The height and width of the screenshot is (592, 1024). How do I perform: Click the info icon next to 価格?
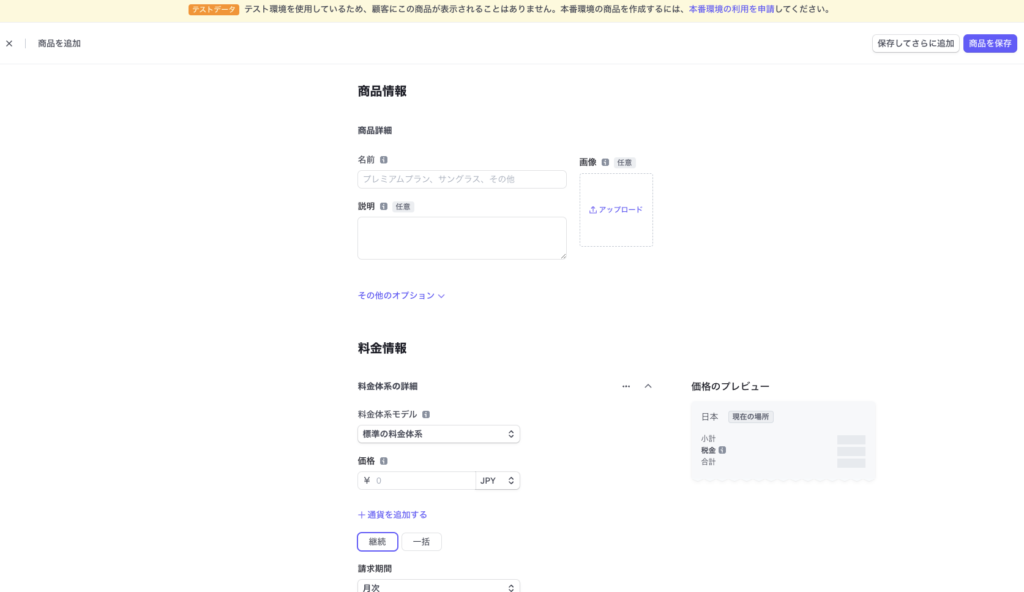pyautogui.click(x=384, y=461)
